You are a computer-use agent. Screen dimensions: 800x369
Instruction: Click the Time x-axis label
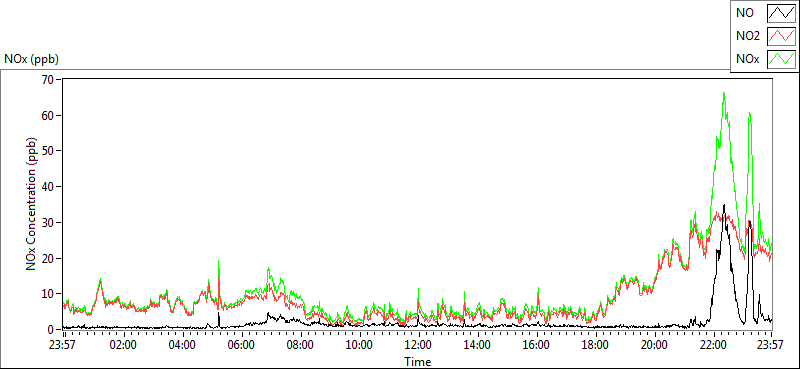(x=418, y=361)
